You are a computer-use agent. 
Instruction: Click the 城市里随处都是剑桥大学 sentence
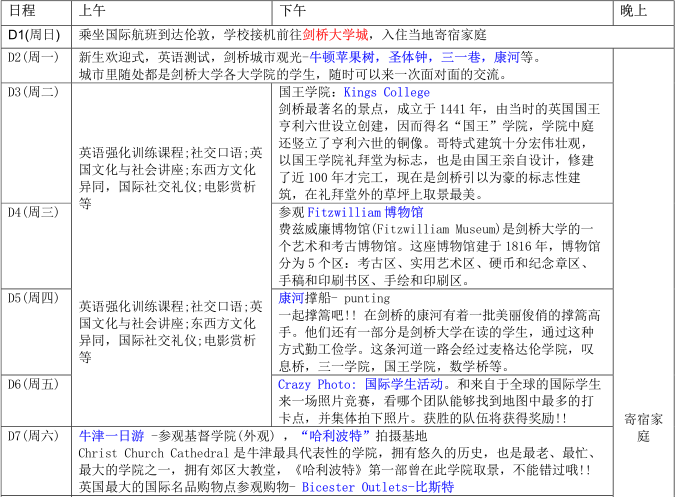[x=293, y=74]
